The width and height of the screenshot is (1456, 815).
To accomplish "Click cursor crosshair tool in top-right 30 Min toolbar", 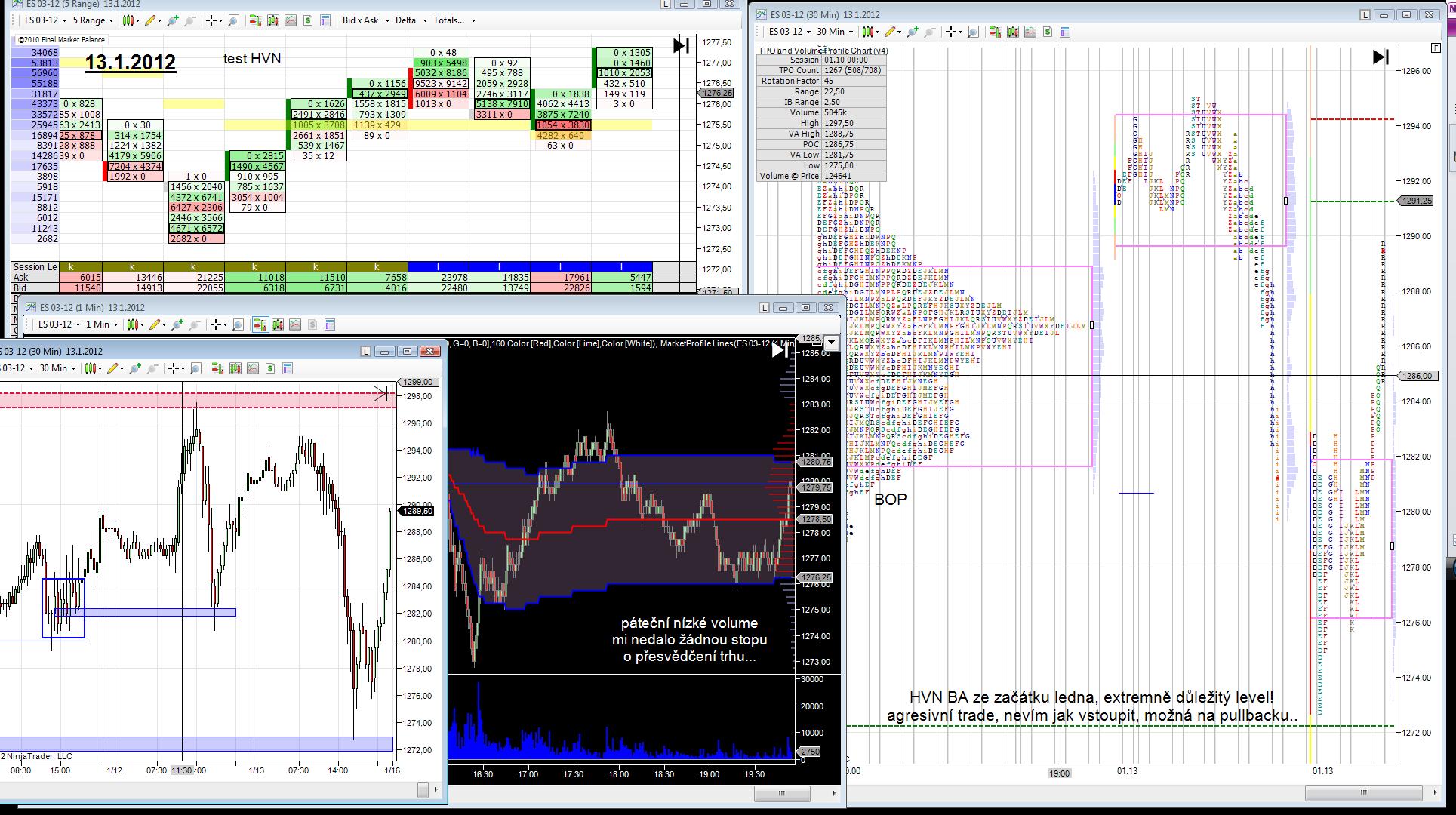I will [953, 32].
